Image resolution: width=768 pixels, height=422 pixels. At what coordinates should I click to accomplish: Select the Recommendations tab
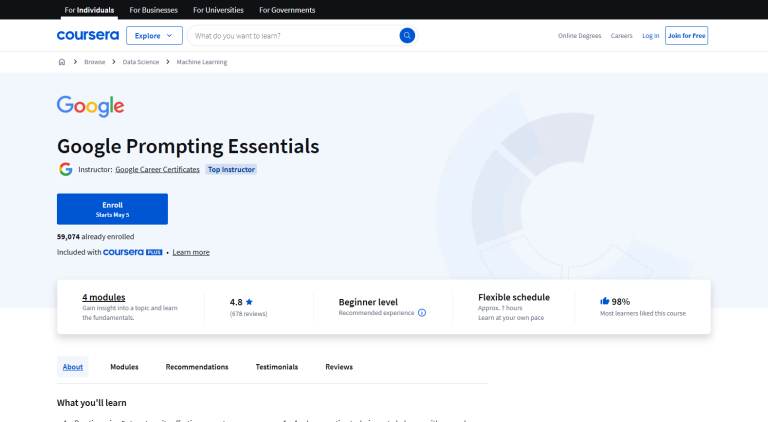[197, 367]
